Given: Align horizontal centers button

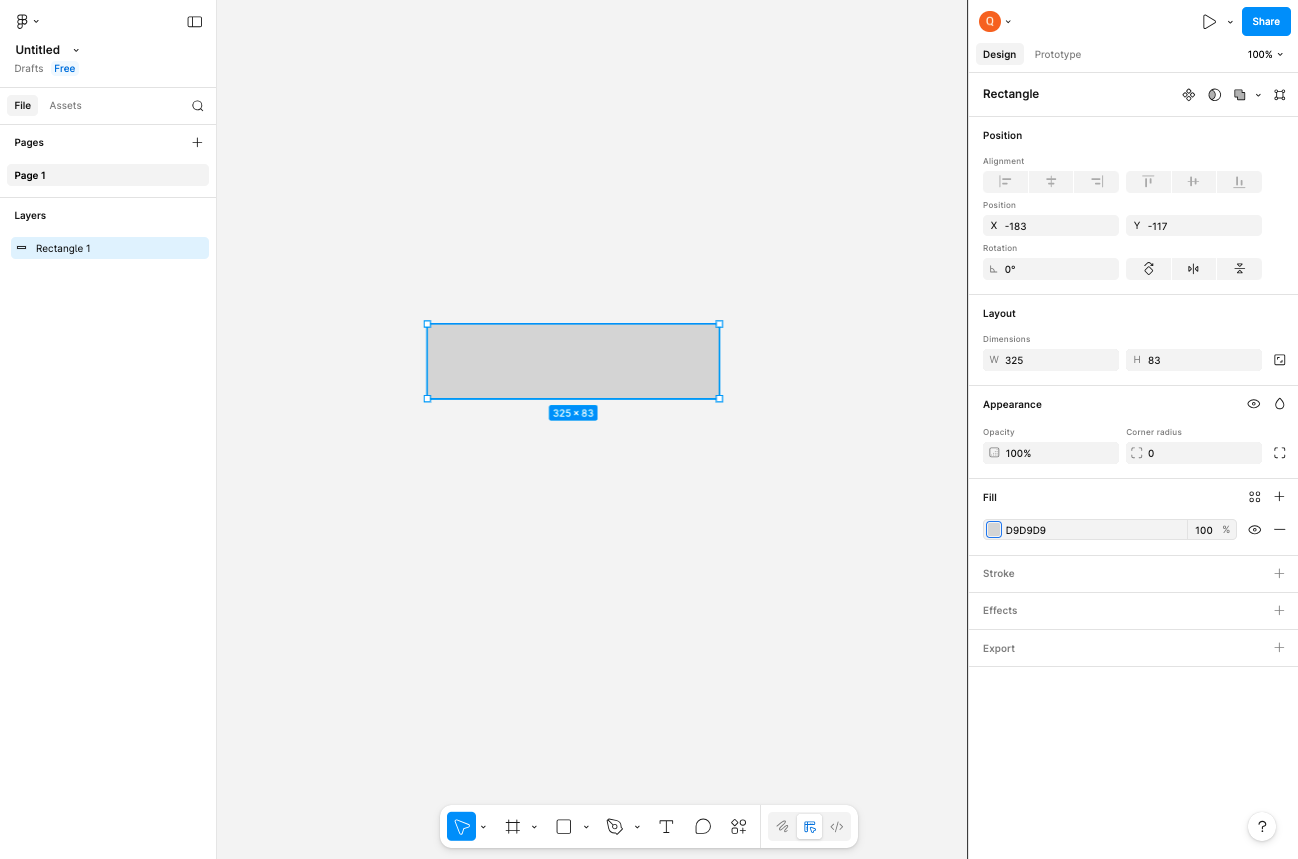Looking at the screenshot, I should [x=1051, y=182].
